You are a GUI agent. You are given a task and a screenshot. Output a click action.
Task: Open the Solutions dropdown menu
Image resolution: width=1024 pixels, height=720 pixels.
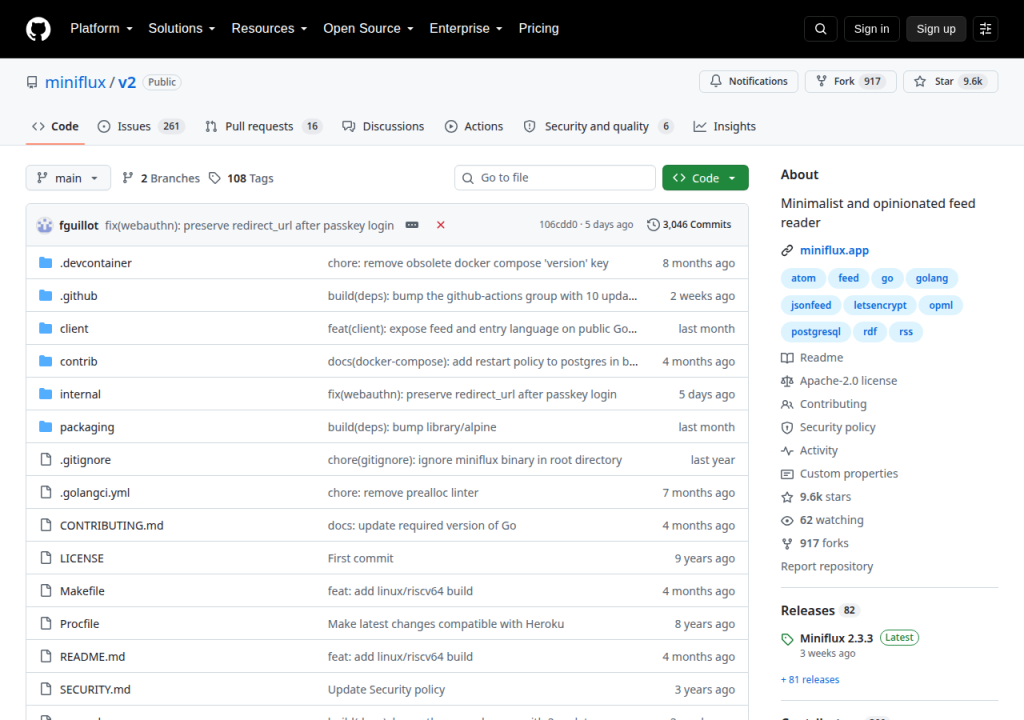(x=182, y=29)
